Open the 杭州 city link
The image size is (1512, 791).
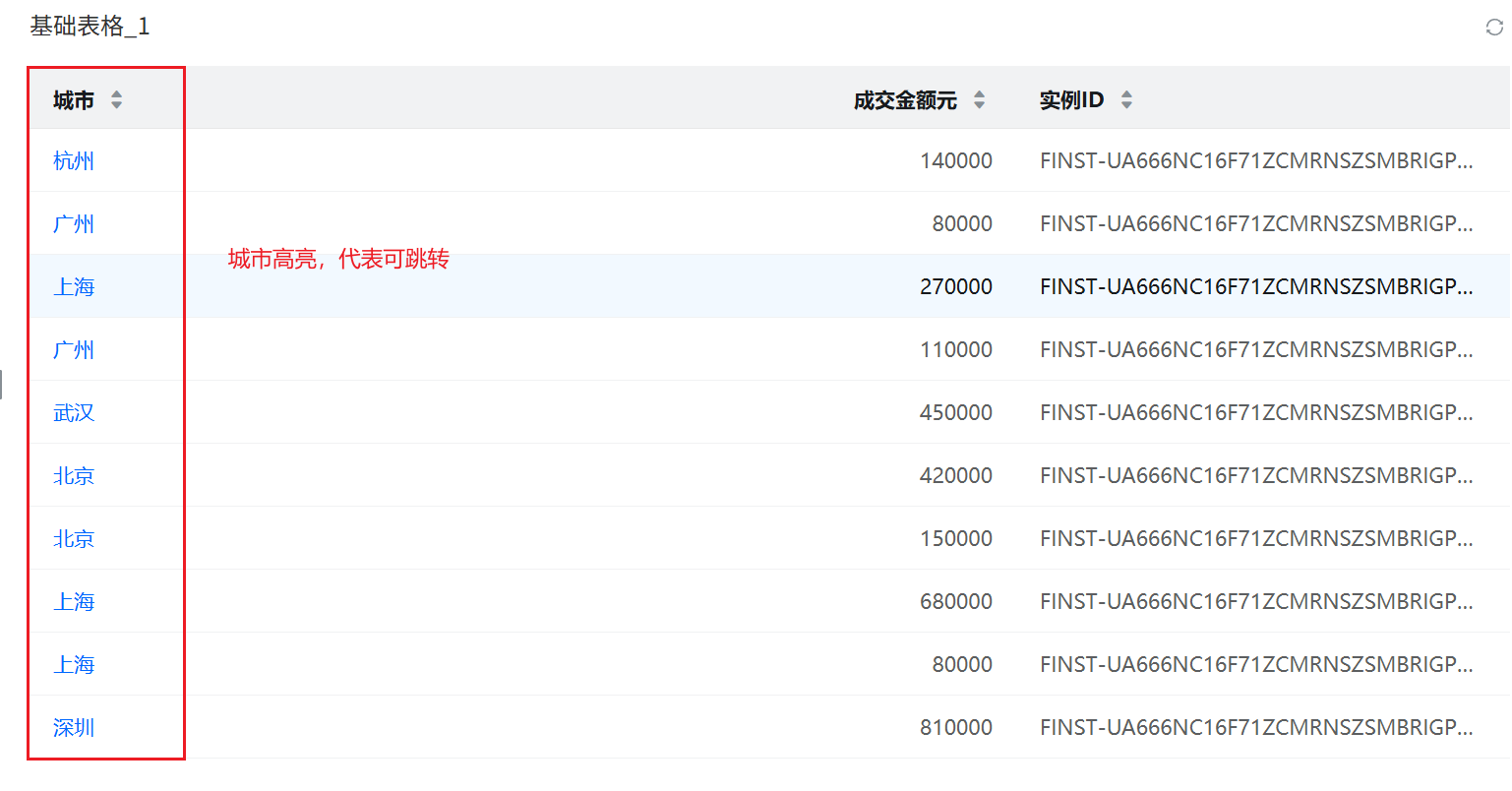click(x=74, y=161)
